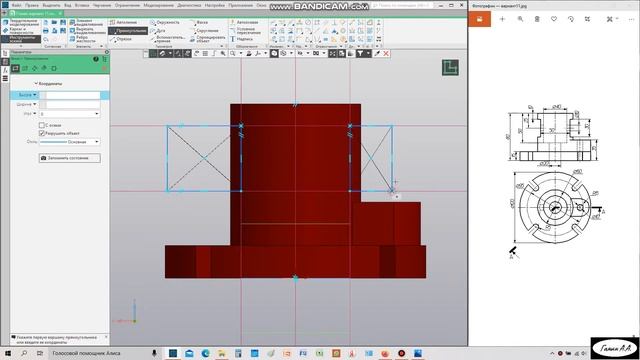The image size is (640, 360).
Task: Click the Windows Start button
Action: click(x=7, y=353)
